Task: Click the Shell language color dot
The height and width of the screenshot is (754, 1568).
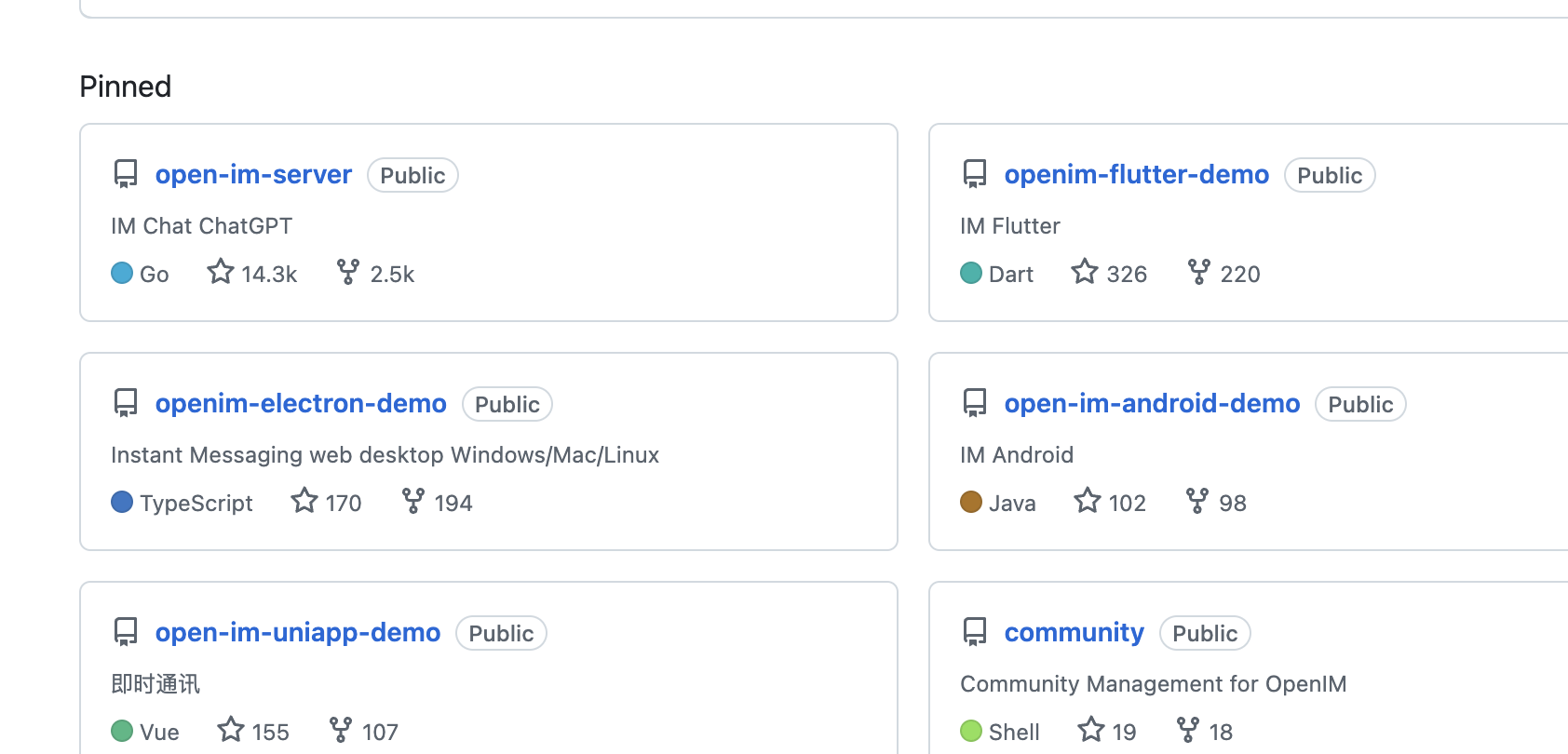Action: (971, 731)
